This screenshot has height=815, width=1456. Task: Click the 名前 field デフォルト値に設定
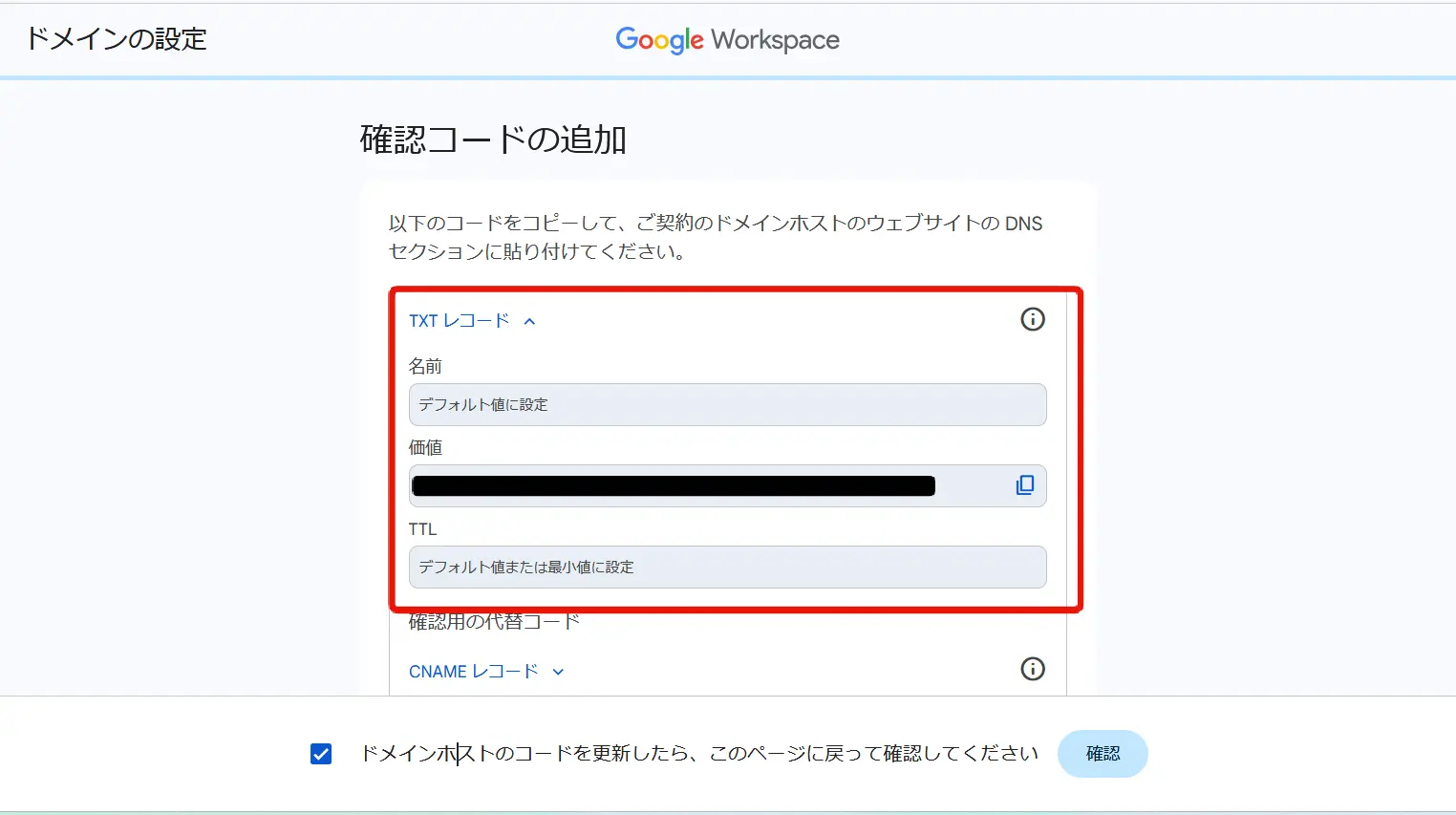(727, 405)
